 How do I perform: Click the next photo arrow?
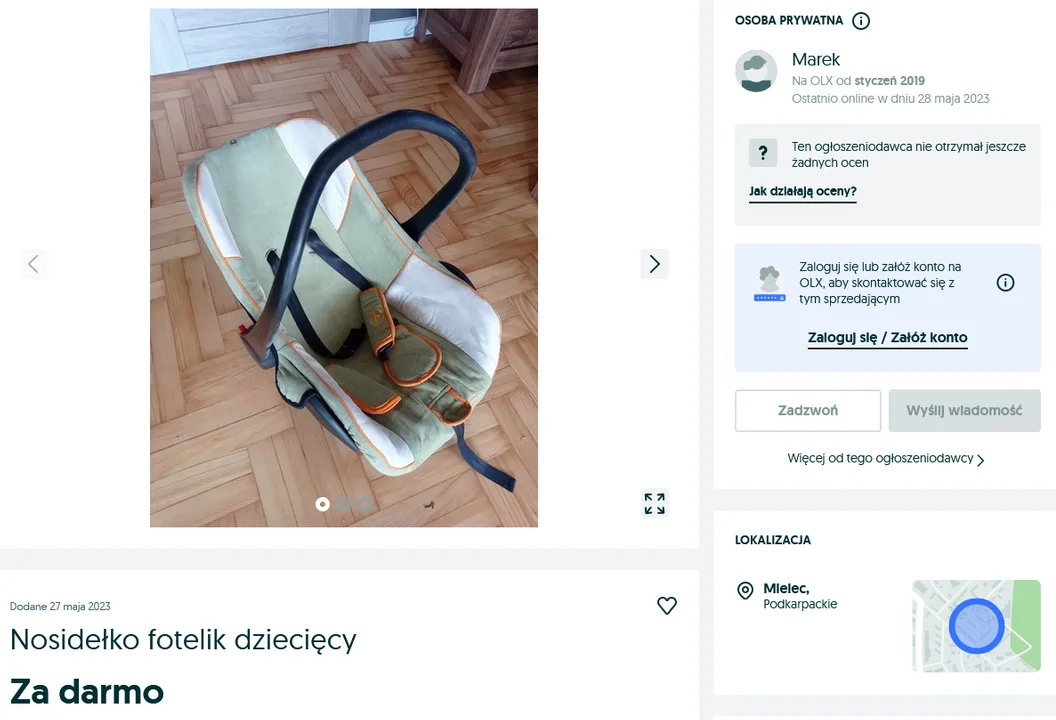coord(654,263)
